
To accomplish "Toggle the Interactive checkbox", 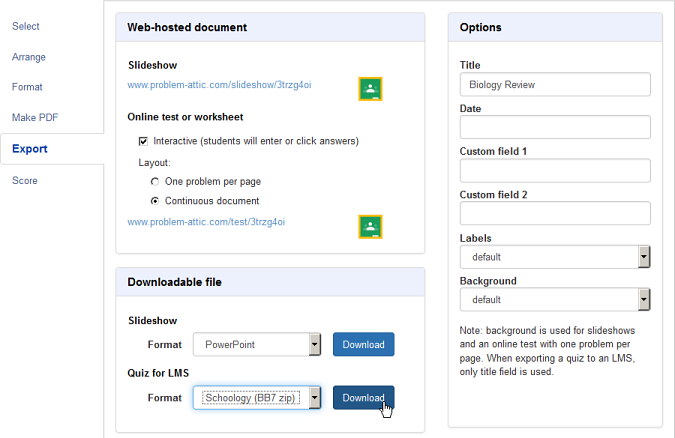I will click(x=143, y=141).
